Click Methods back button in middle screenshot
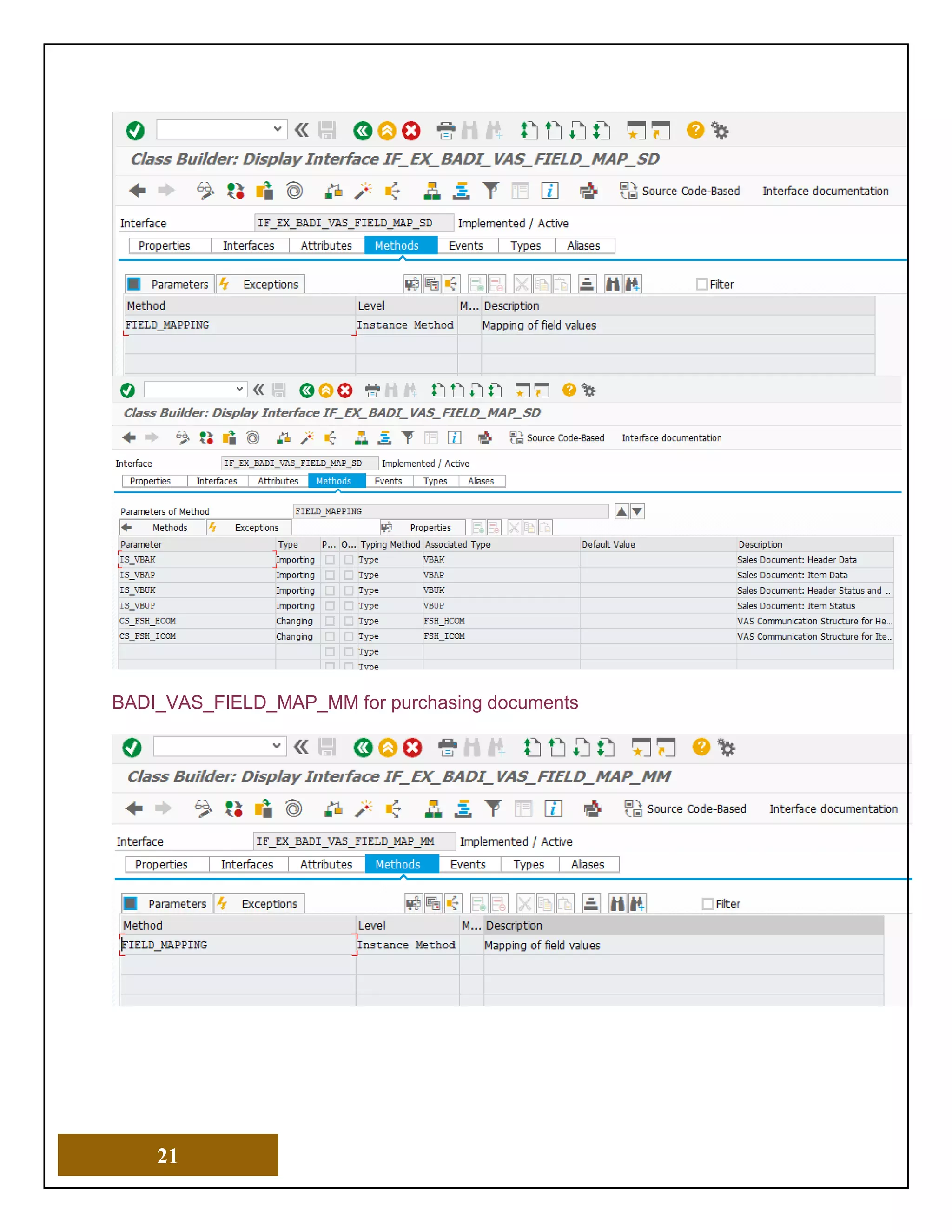The width and height of the screenshot is (952, 1232). point(161,528)
